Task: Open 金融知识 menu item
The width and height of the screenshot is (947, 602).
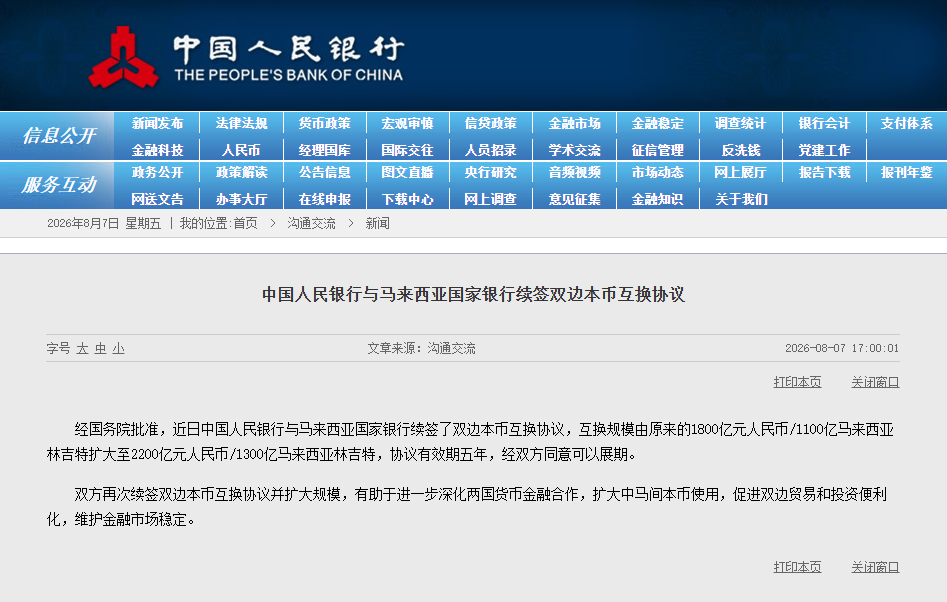Action: [657, 199]
